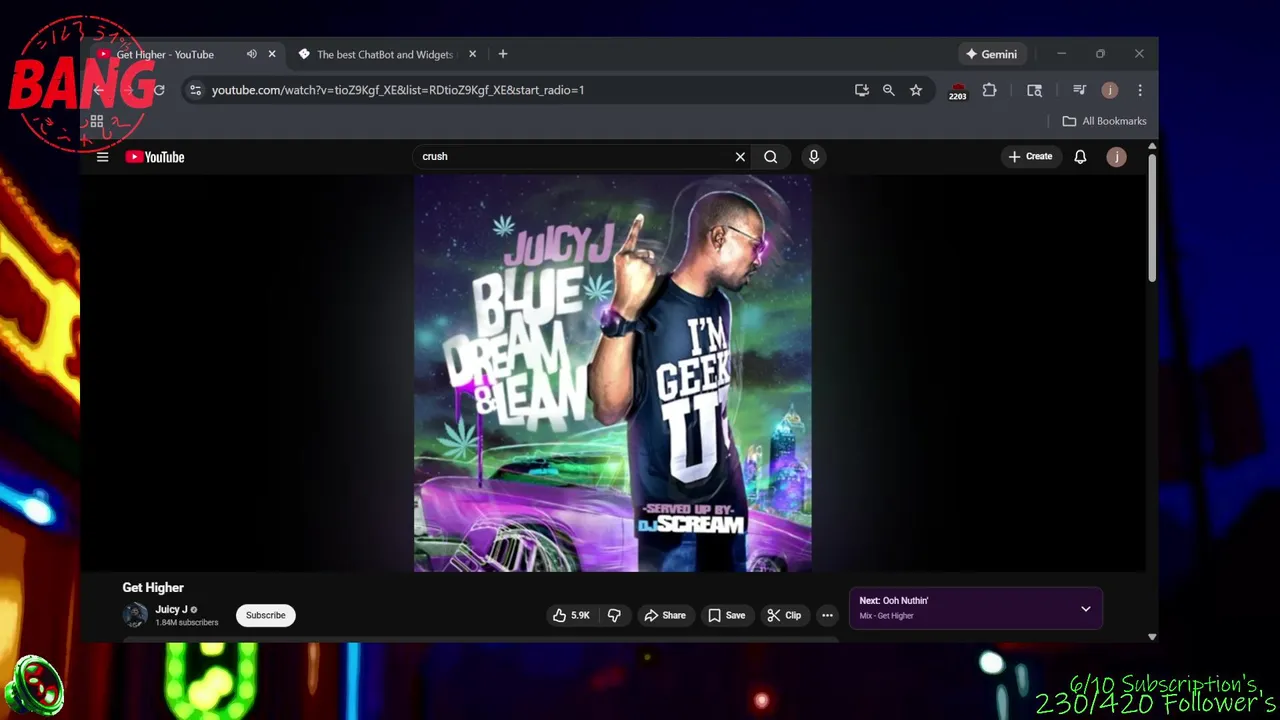The image size is (1280, 720).
Task: Click the vertical page scrollbar thumb
Action: click(x=1152, y=218)
